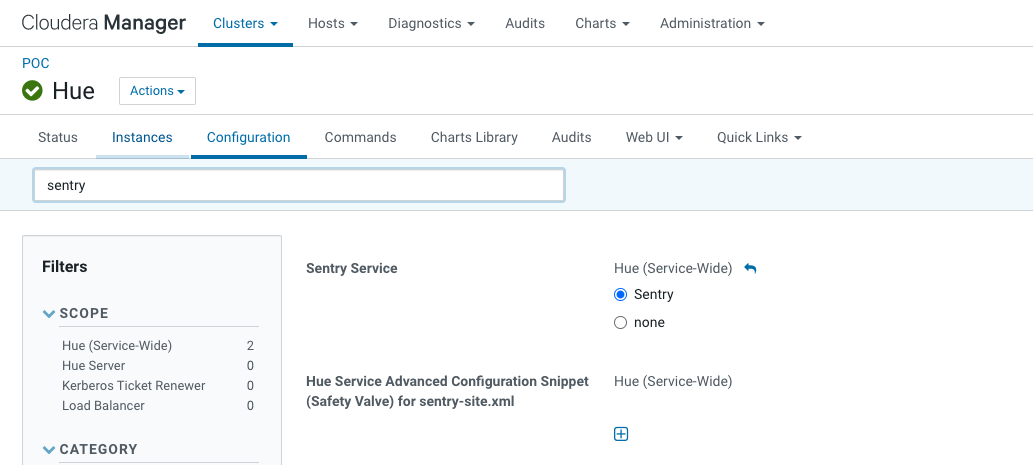Screen dimensions: 1033x465
Task: Open the Charts Library tab
Action: [474, 137]
